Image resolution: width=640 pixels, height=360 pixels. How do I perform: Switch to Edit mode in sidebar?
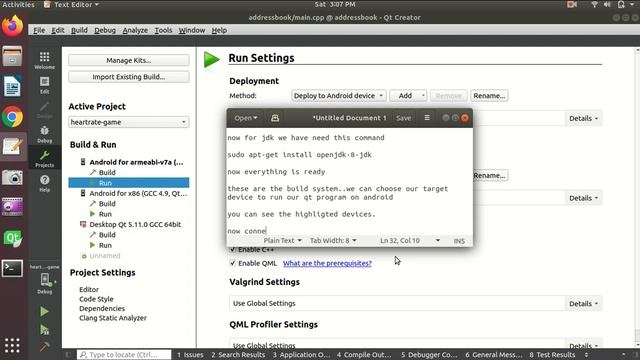point(44,85)
